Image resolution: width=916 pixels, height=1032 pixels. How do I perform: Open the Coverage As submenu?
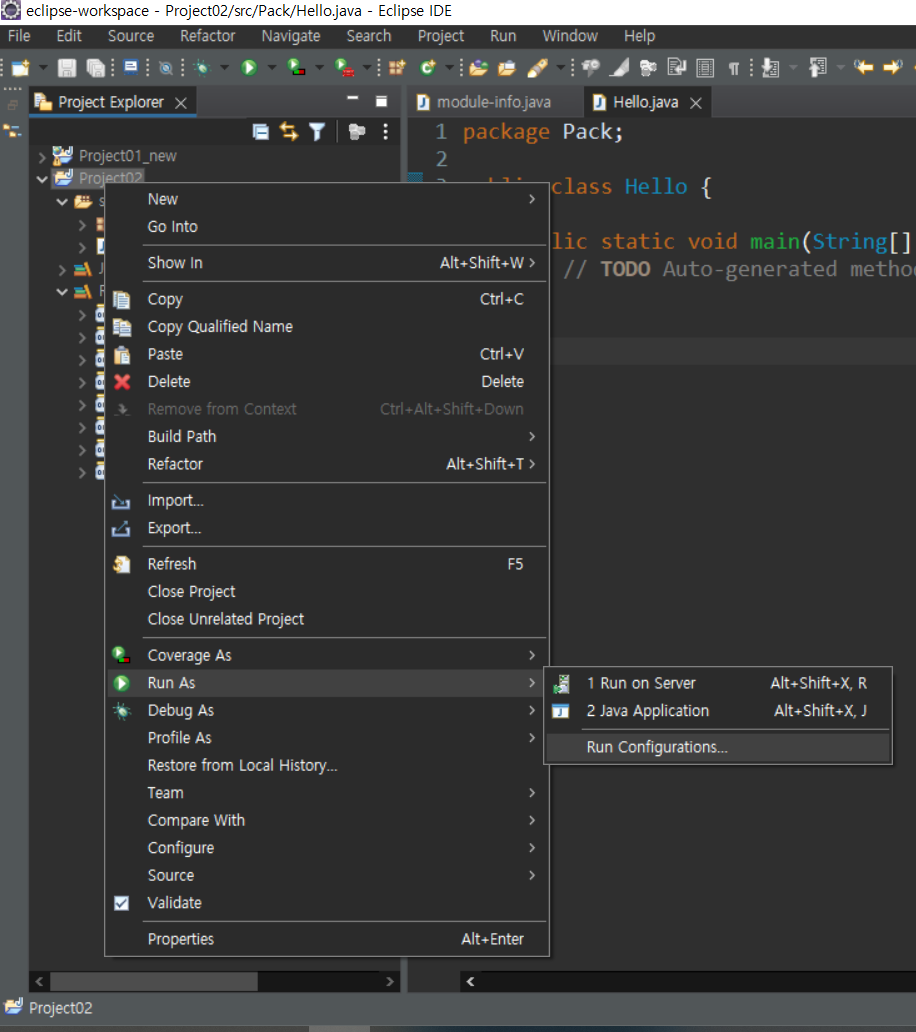pyautogui.click(x=327, y=656)
